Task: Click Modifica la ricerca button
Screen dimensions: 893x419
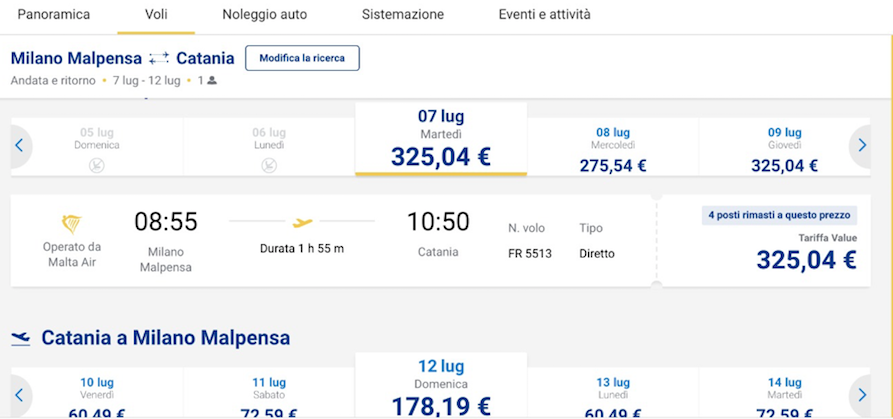Action: [302, 58]
